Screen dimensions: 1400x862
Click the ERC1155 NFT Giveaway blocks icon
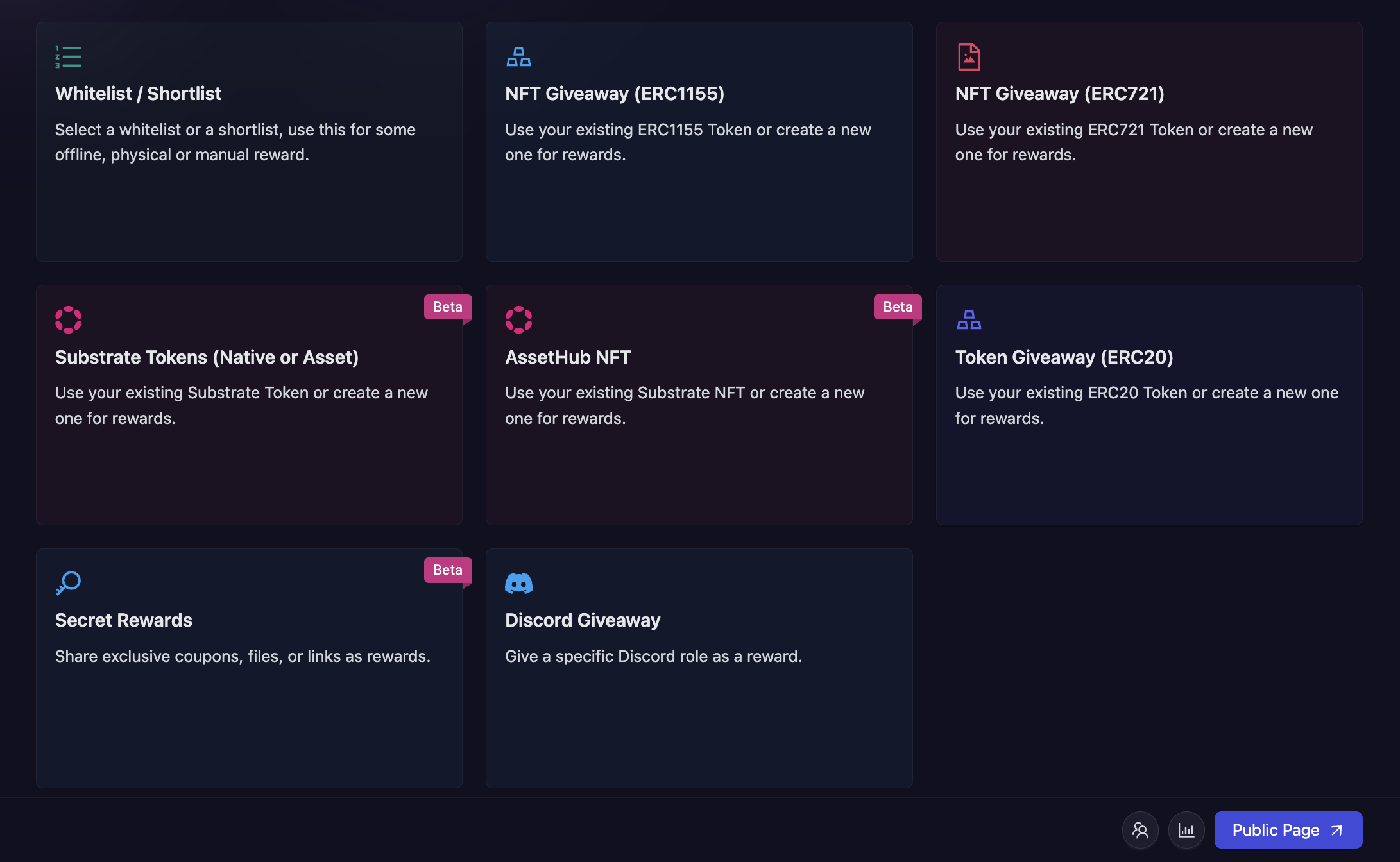click(x=518, y=57)
